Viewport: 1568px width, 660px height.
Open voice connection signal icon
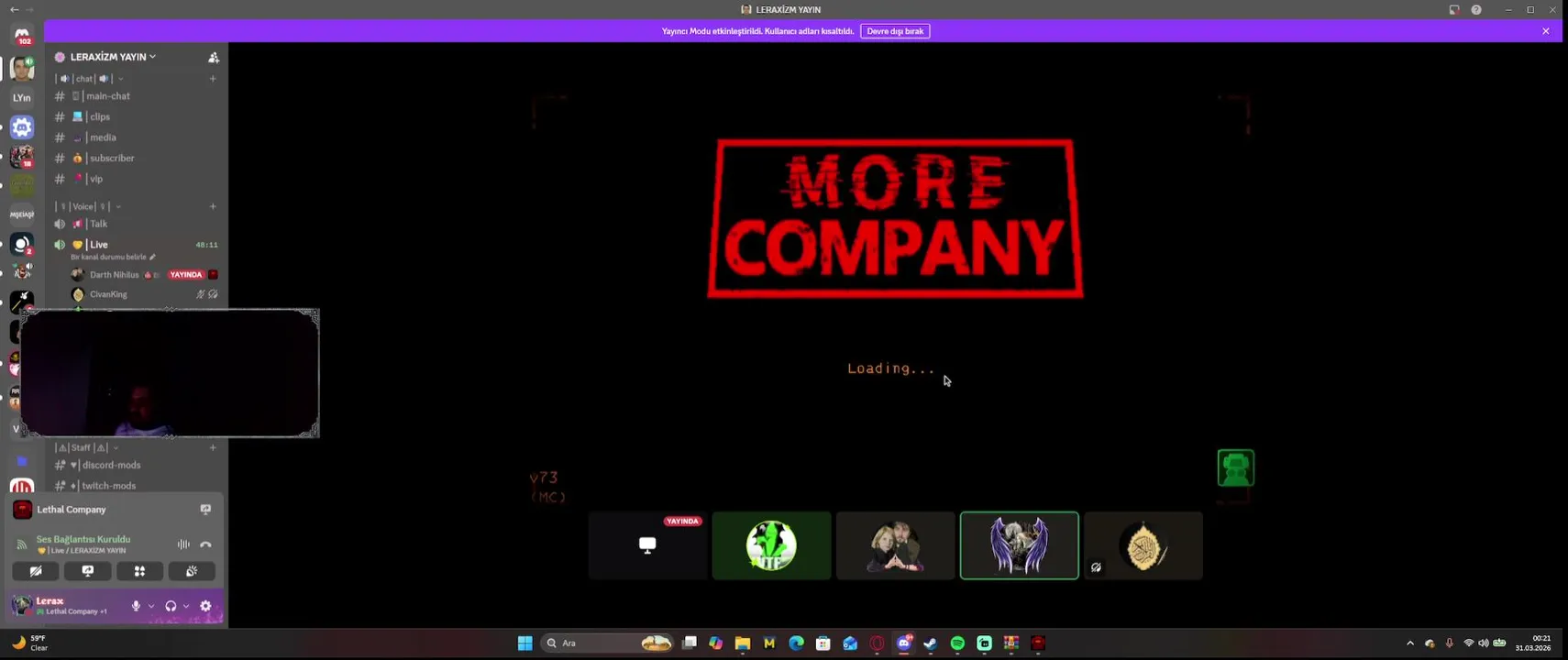click(21, 544)
